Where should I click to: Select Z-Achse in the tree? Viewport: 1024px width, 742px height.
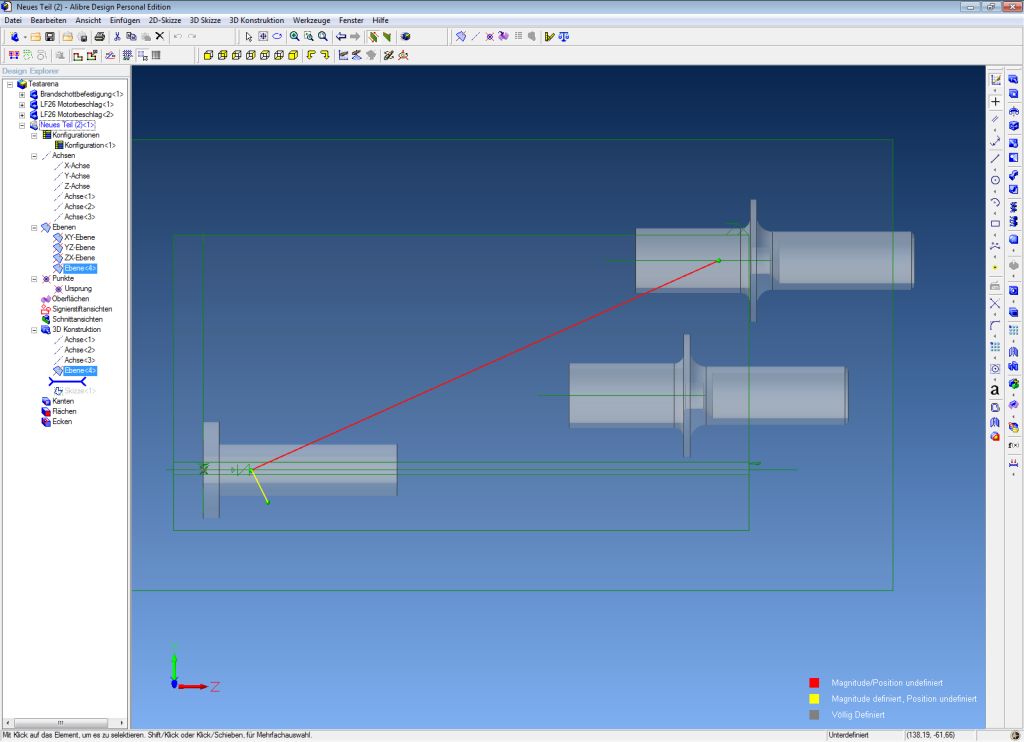pyautogui.click(x=77, y=186)
